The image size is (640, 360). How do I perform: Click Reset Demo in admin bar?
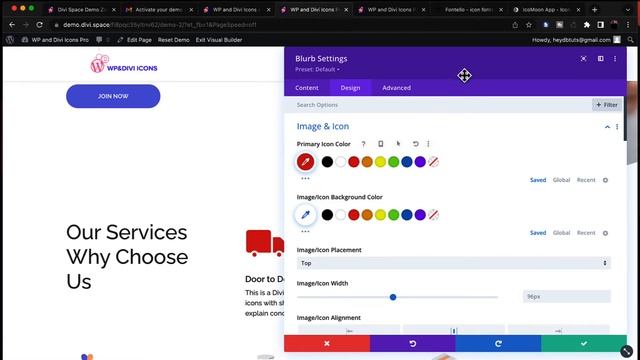(x=173, y=40)
